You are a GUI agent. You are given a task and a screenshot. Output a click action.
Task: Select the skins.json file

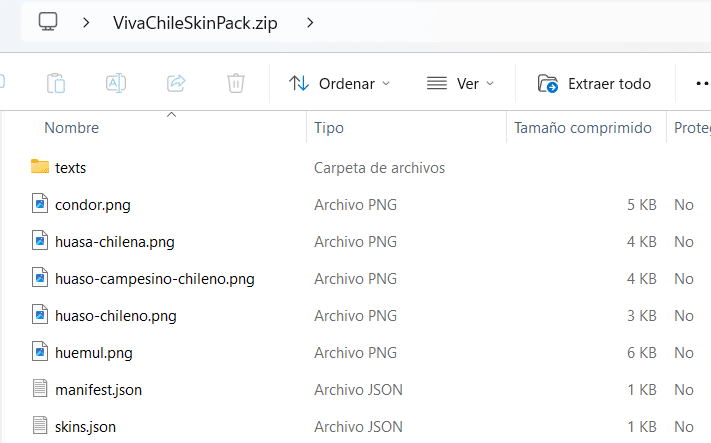tap(85, 427)
